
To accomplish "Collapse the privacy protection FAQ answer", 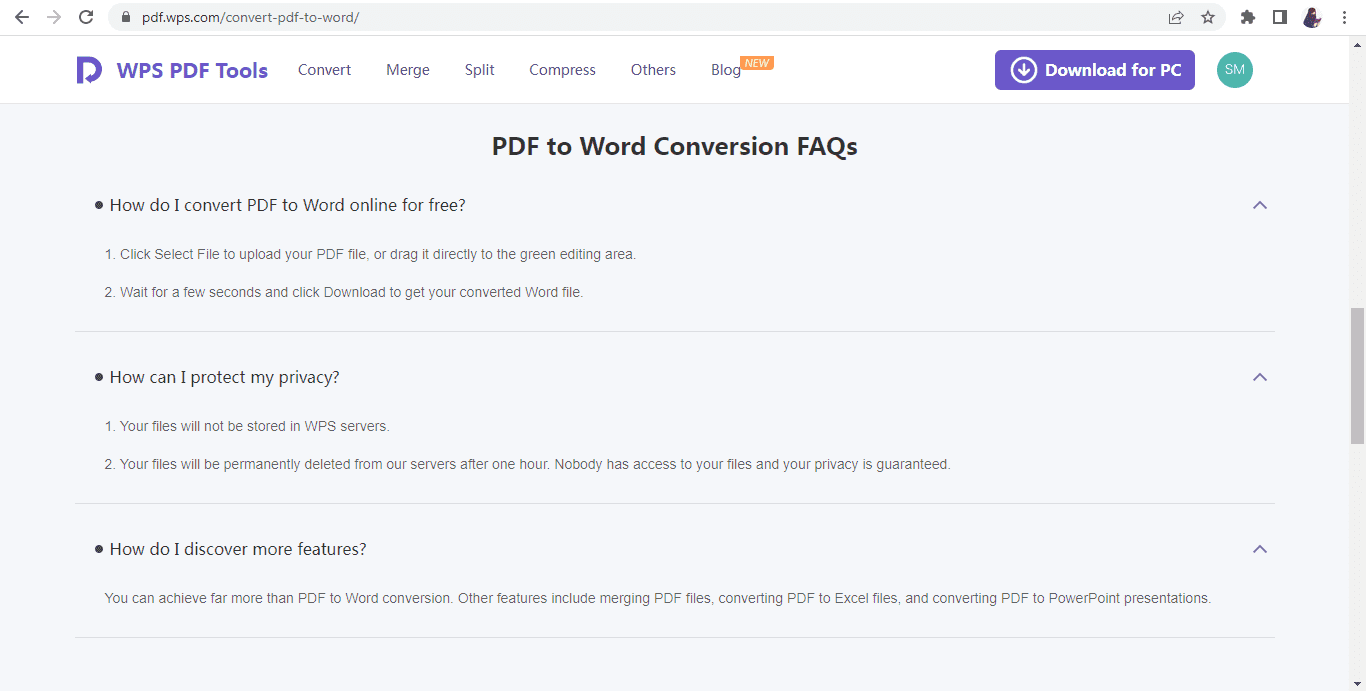I will pyautogui.click(x=1259, y=377).
